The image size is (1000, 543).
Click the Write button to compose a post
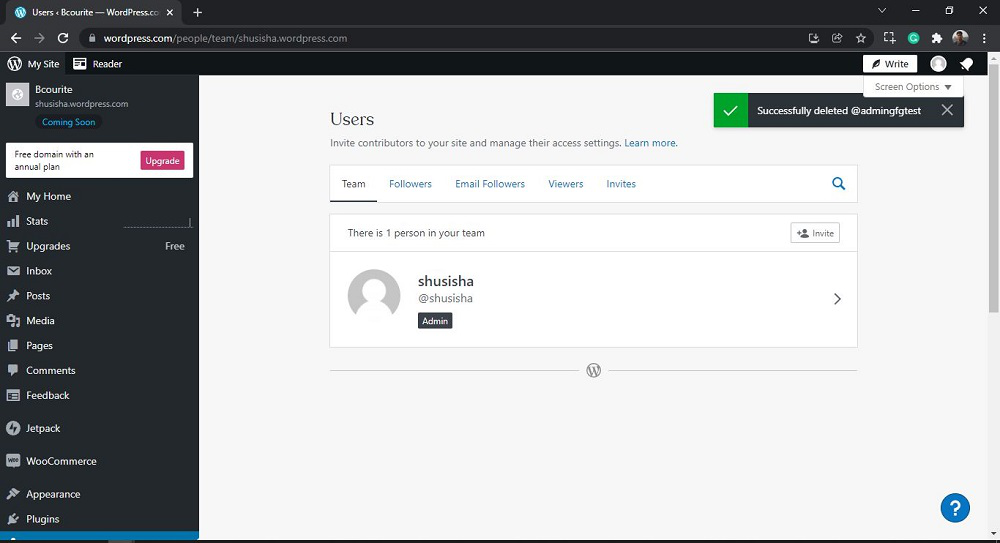click(890, 64)
